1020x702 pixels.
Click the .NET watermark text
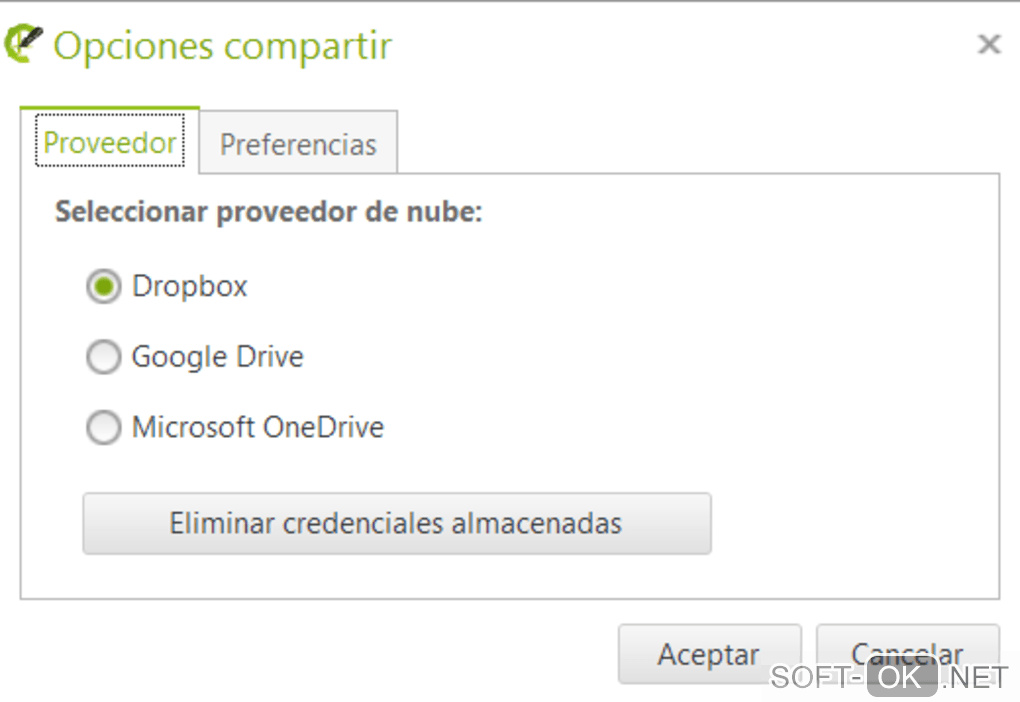pos(975,677)
